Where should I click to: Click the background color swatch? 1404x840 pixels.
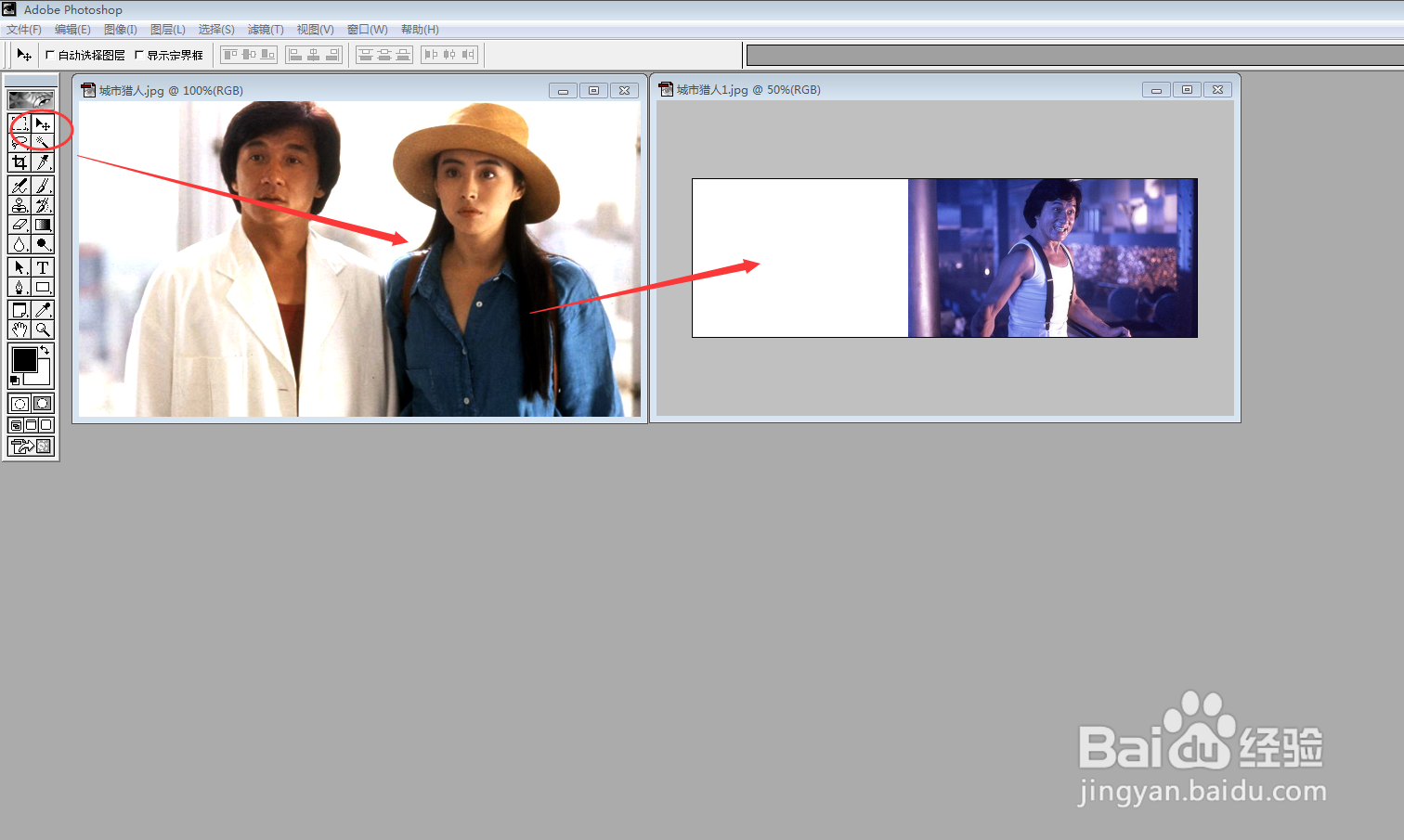coord(43,377)
